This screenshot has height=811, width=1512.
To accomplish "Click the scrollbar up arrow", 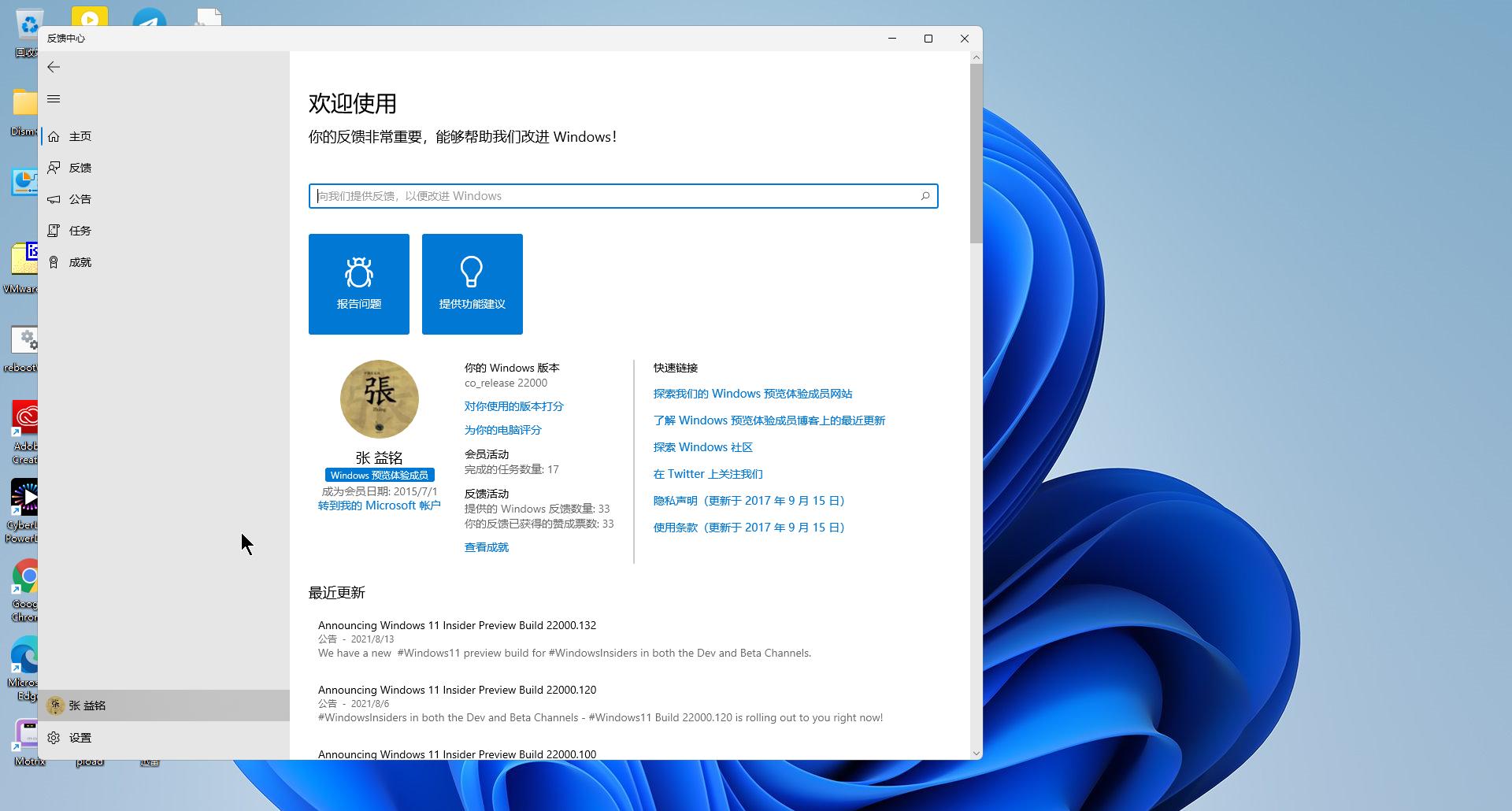I will 976,57.
